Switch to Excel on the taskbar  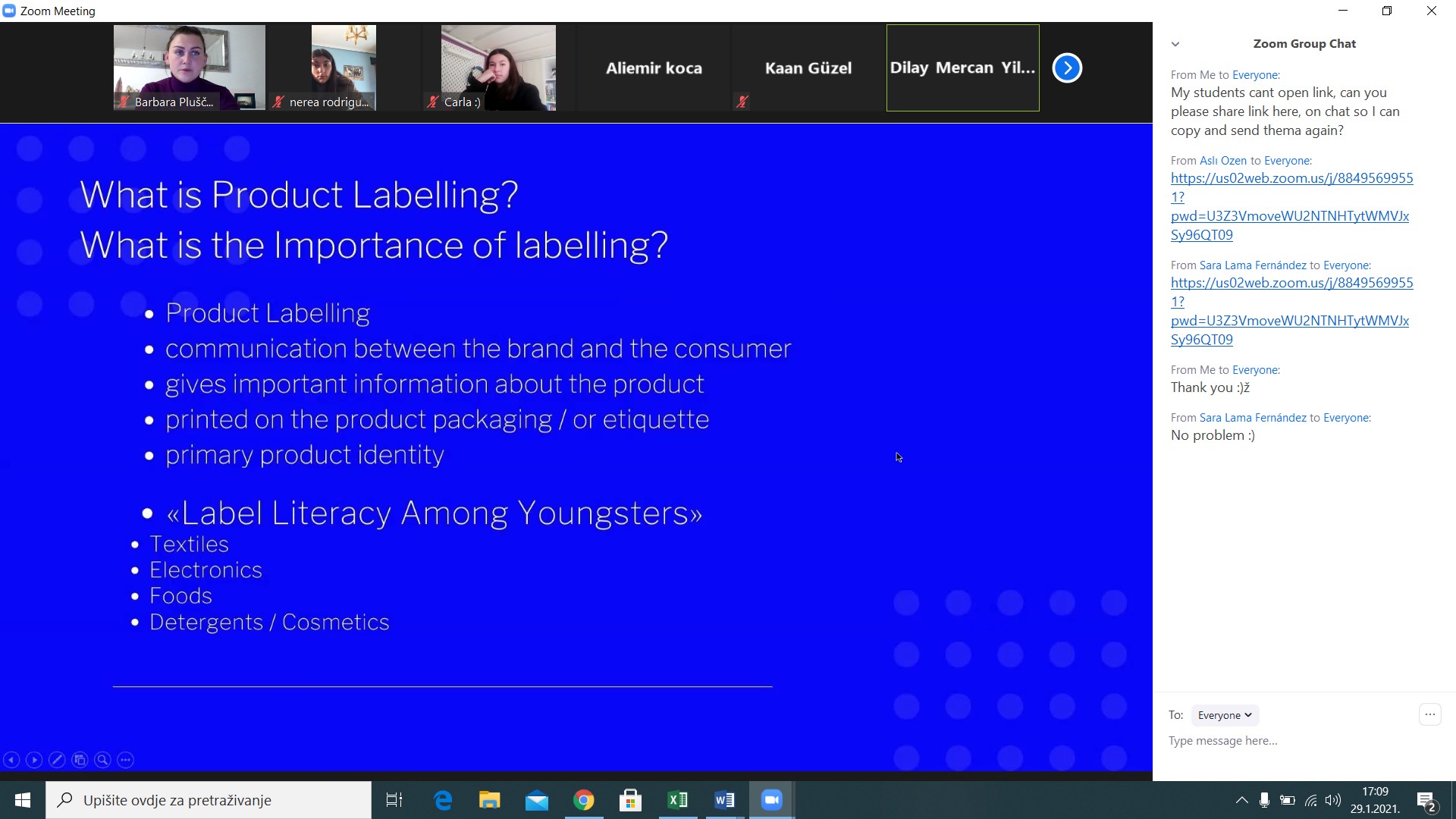pos(678,800)
